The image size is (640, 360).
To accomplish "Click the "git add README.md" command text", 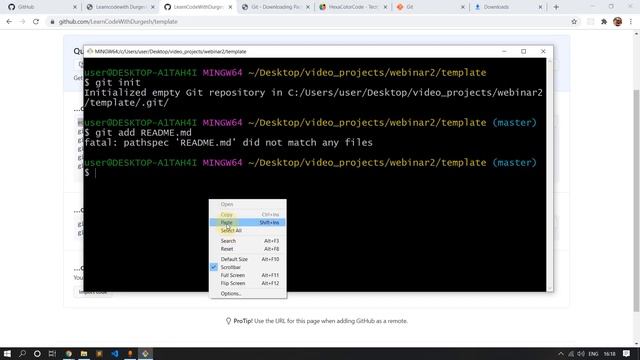I will [143, 133].
